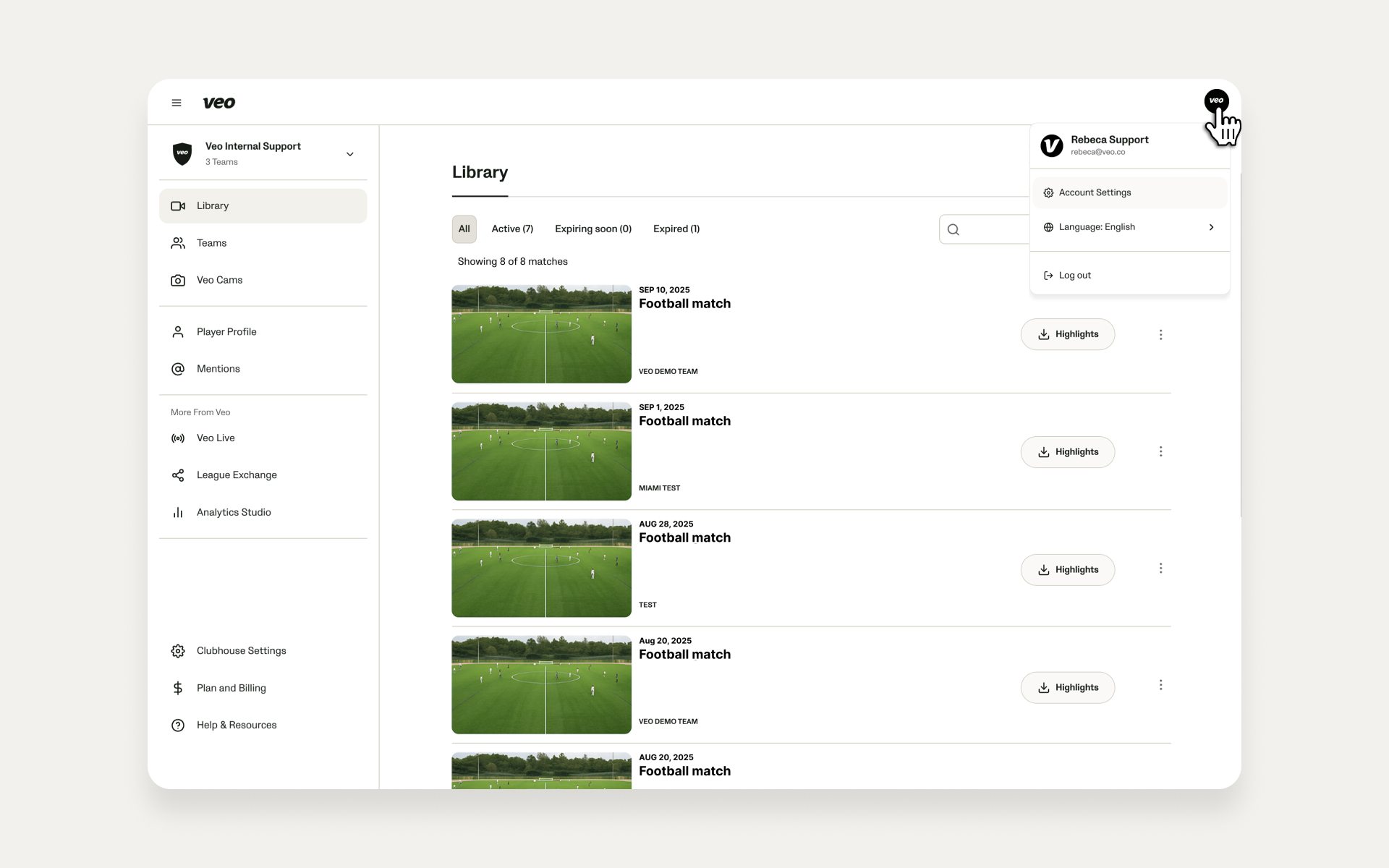Click the chevron next to Language: English
This screenshot has height=868, width=1389.
(x=1211, y=227)
